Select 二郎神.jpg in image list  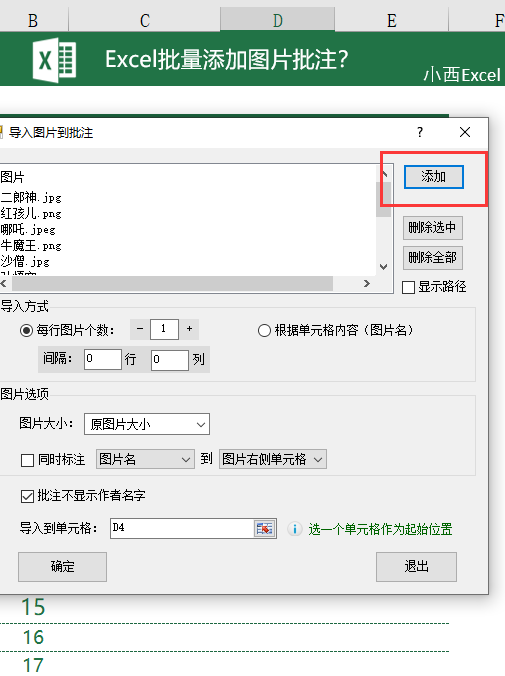pos(31,197)
